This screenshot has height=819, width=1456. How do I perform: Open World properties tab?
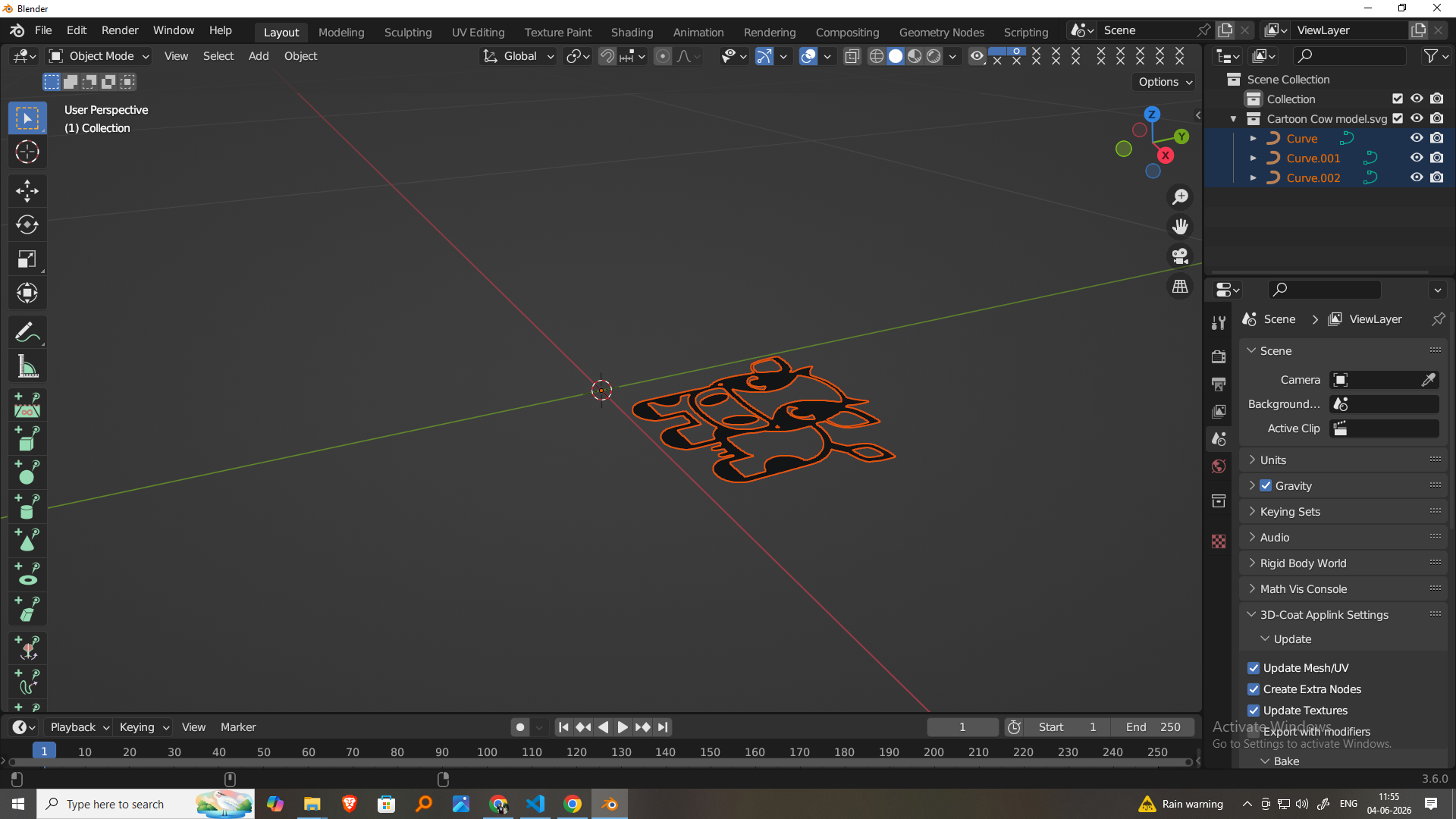point(1219,466)
